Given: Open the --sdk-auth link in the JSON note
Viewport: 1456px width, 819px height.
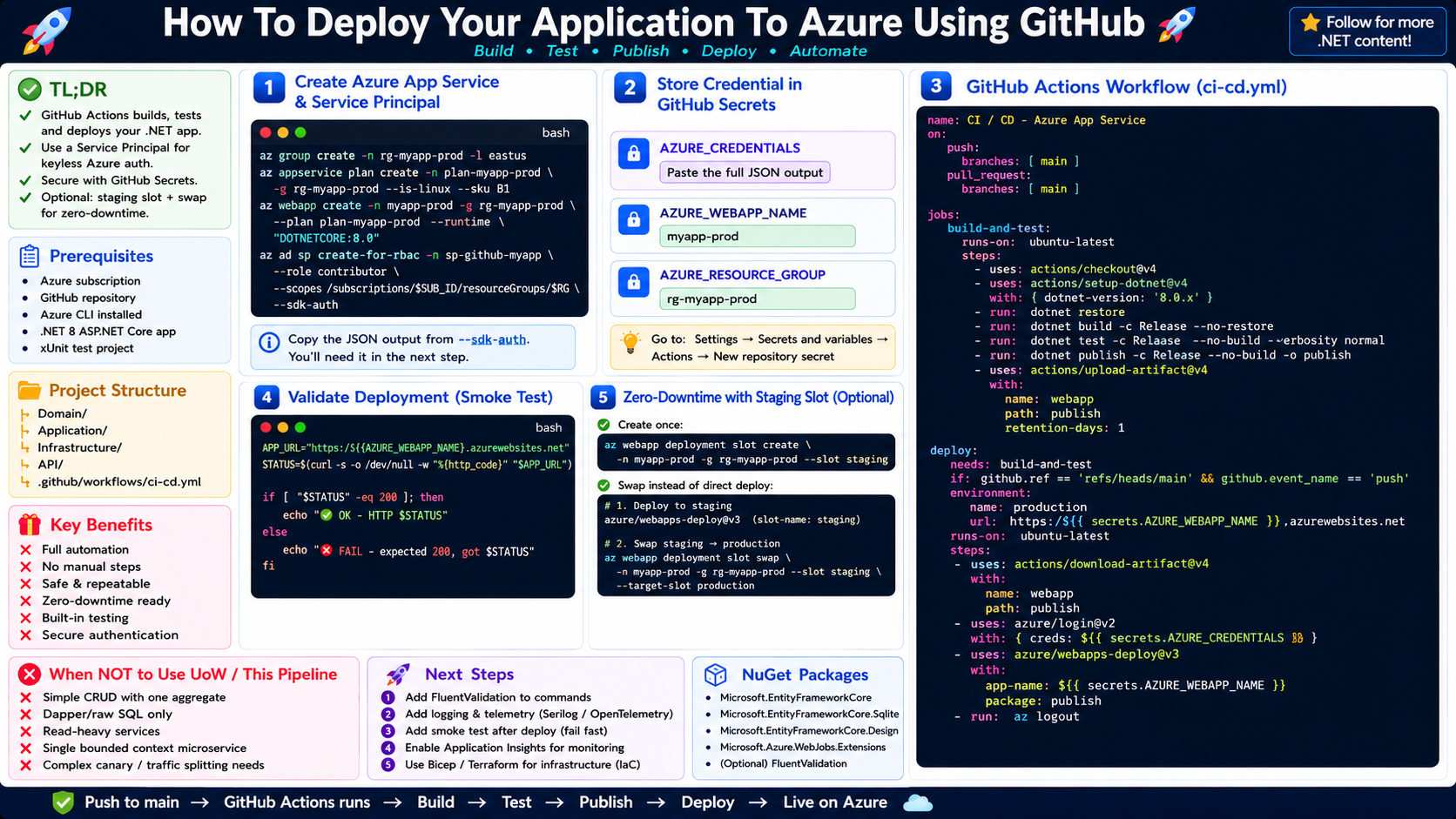Looking at the screenshot, I should pyautogui.click(x=493, y=339).
